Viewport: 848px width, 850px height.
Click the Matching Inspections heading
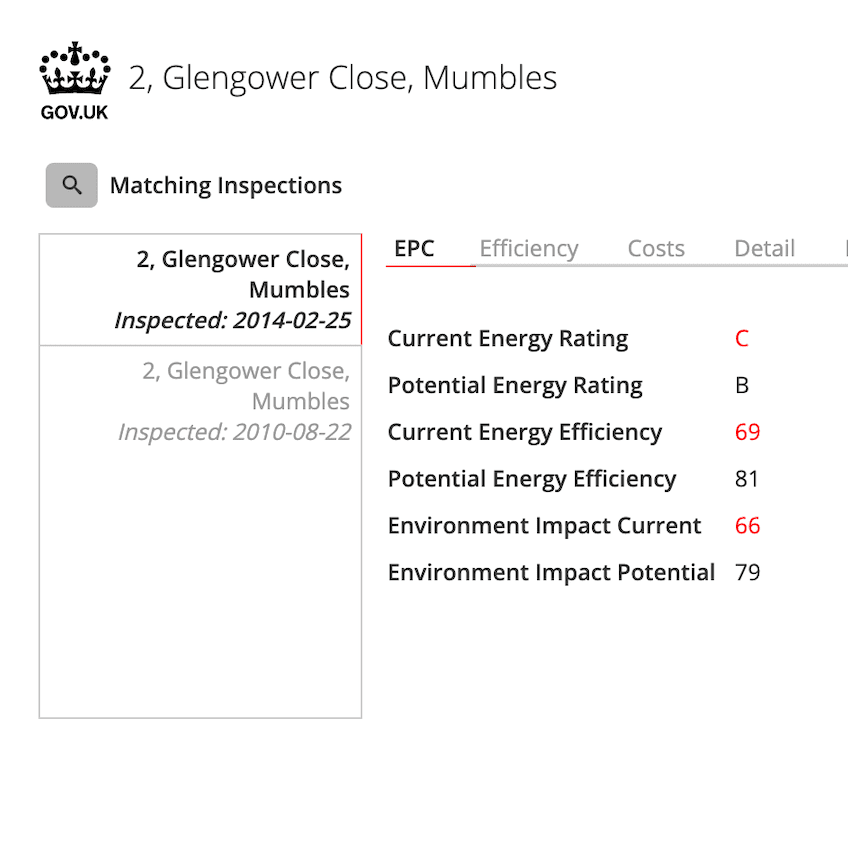226,186
